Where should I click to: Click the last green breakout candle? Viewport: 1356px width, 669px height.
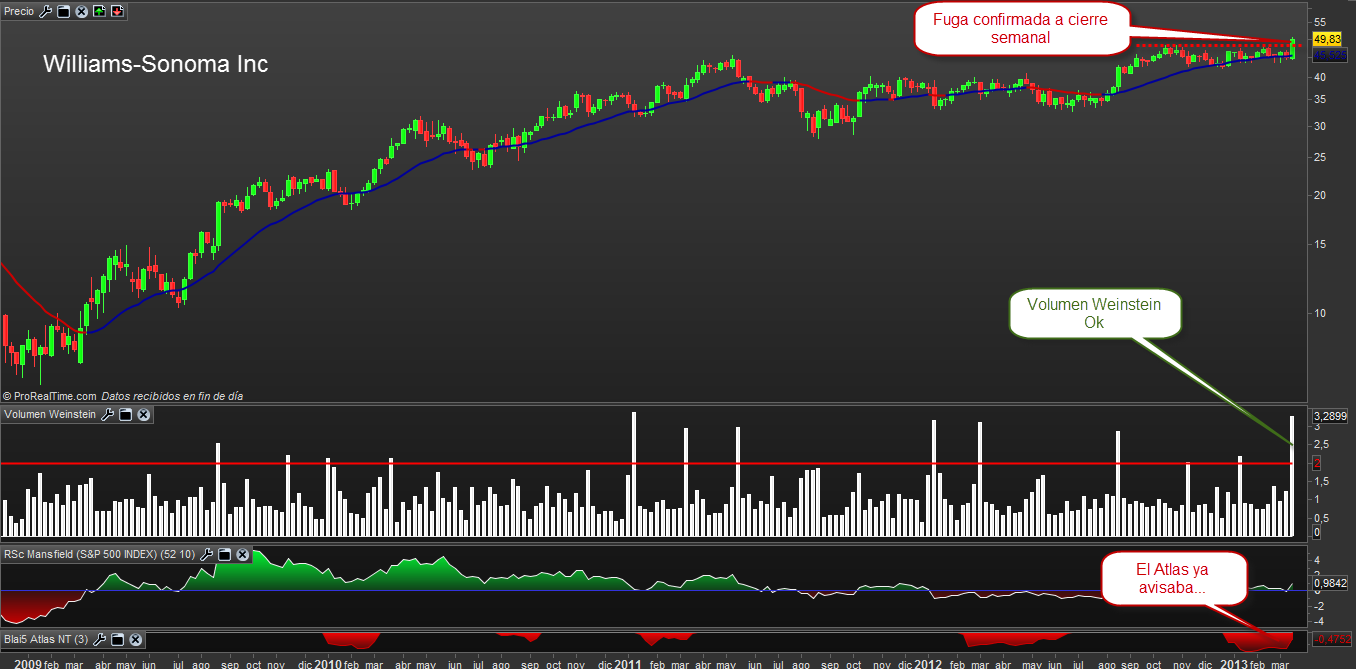point(1293,47)
